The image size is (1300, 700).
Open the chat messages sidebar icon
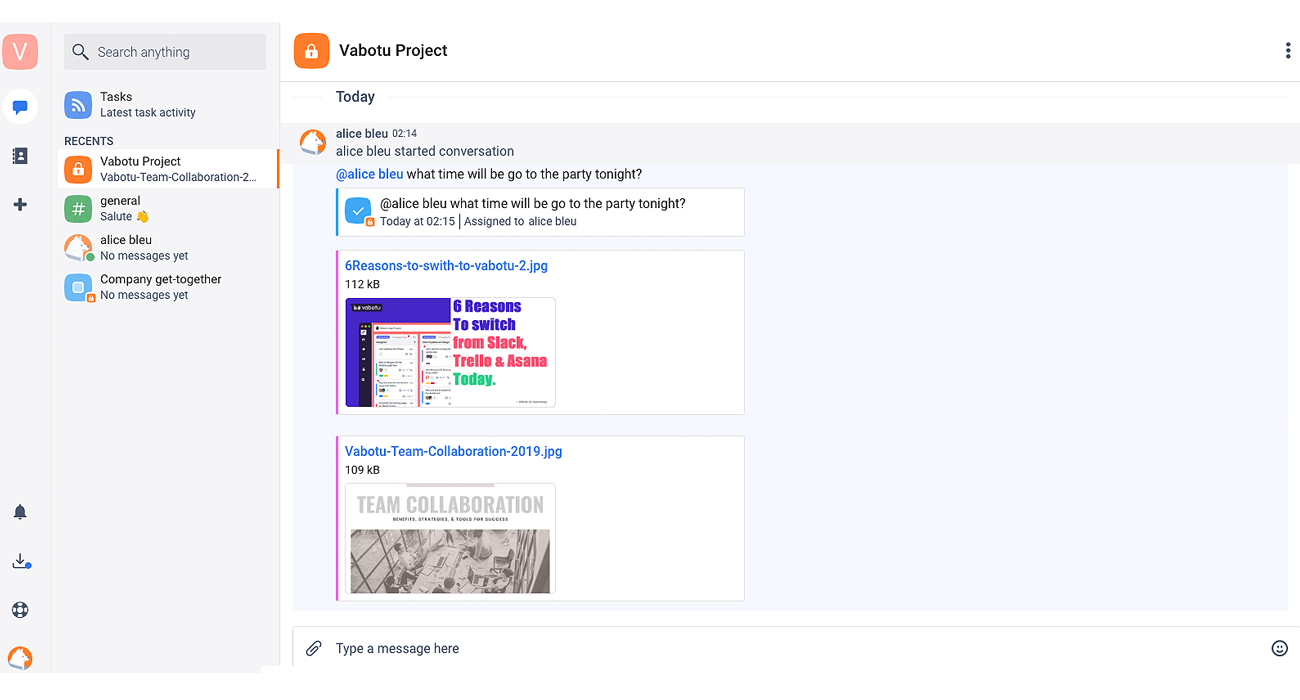[x=20, y=107]
